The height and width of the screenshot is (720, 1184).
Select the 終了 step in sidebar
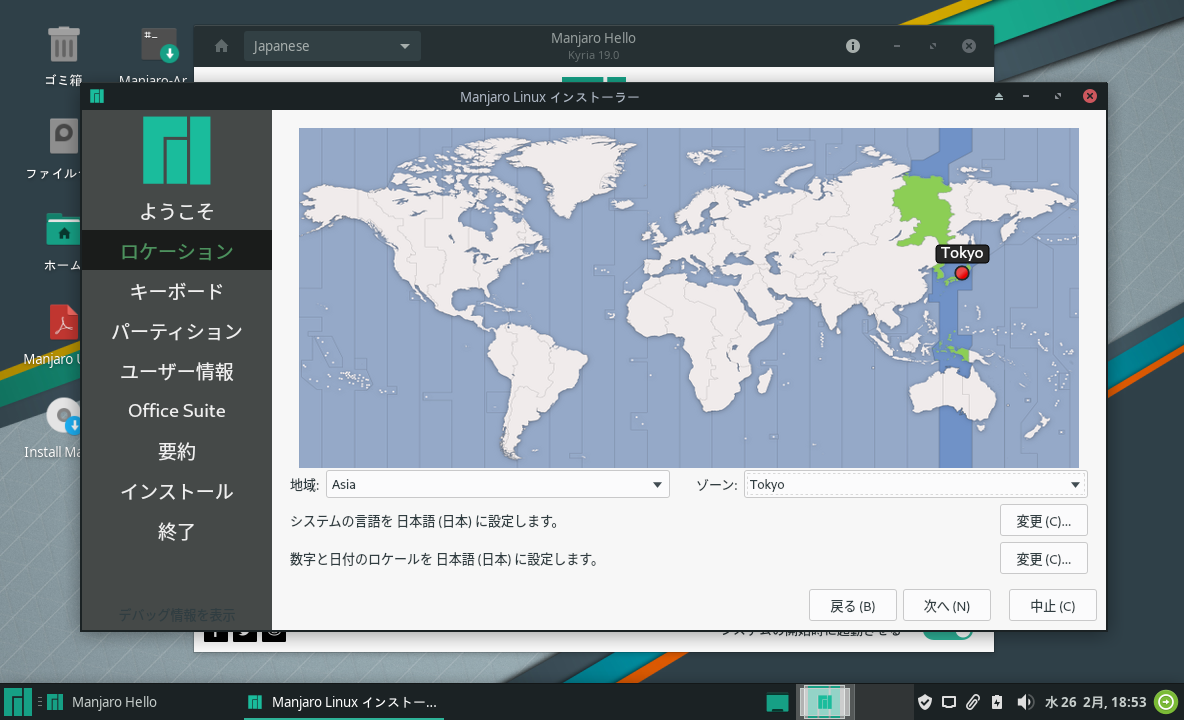click(177, 531)
